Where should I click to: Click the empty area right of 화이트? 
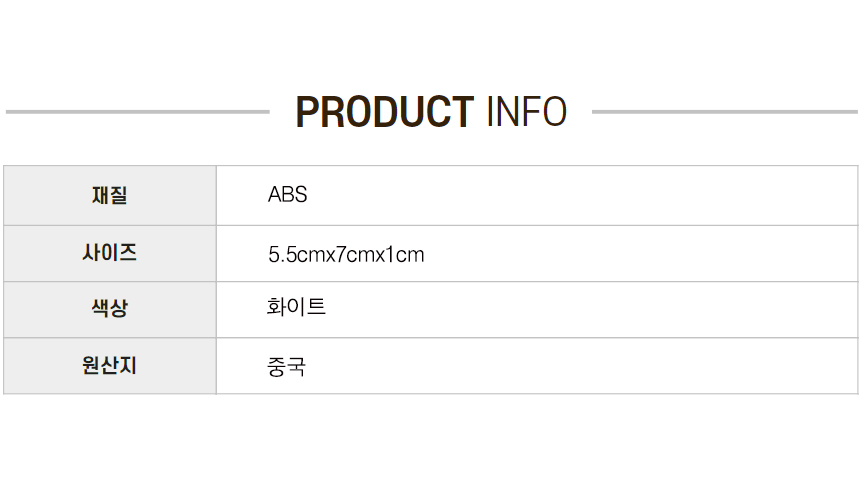click(591, 309)
